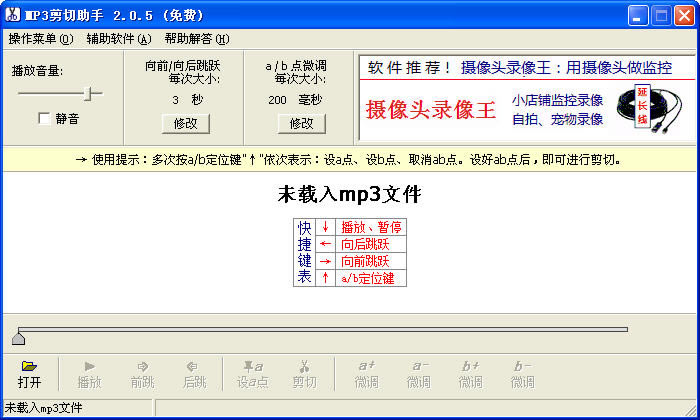Click the 播放 play toolbar button

pos(89,374)
